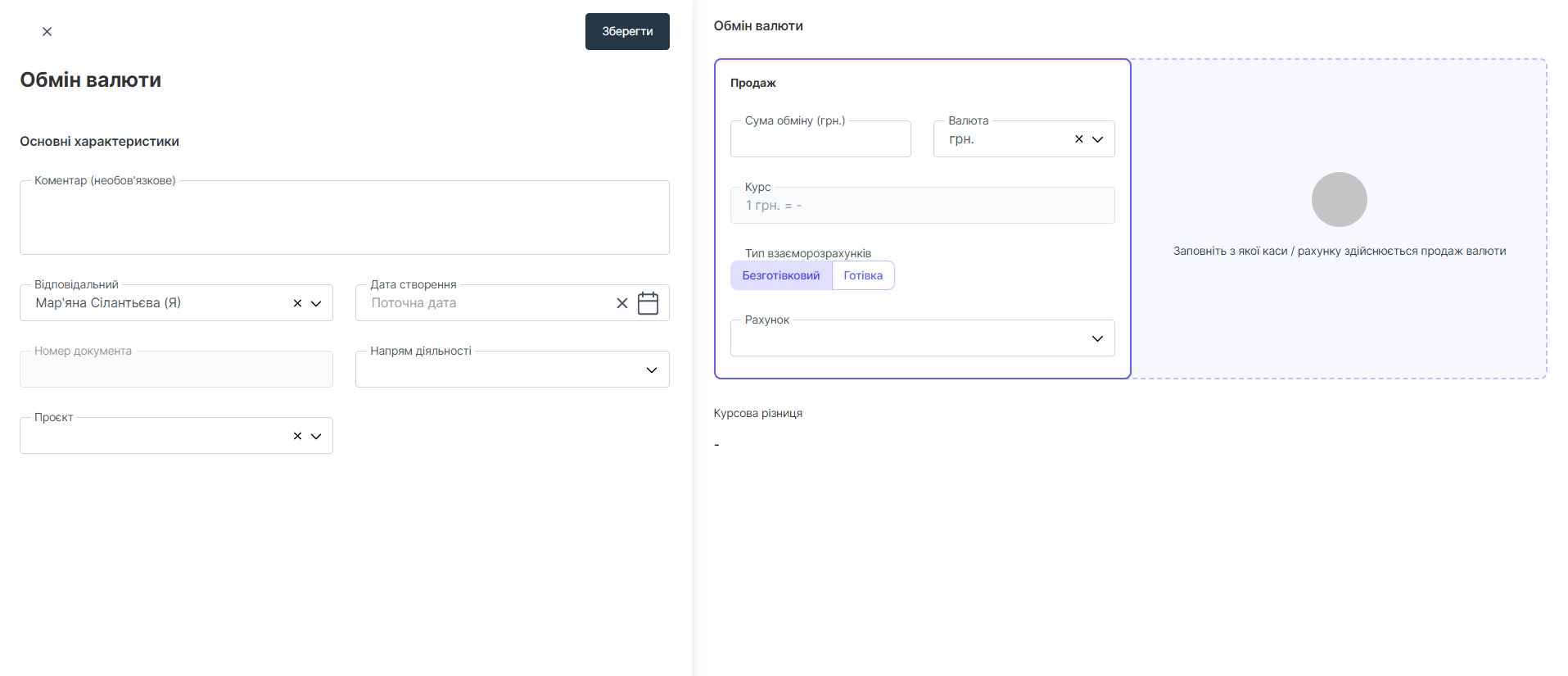Open the Проєкт dropdown list
Viewport: 1568px width, 676px height.
pyautogui.click(x=316, y=436)
